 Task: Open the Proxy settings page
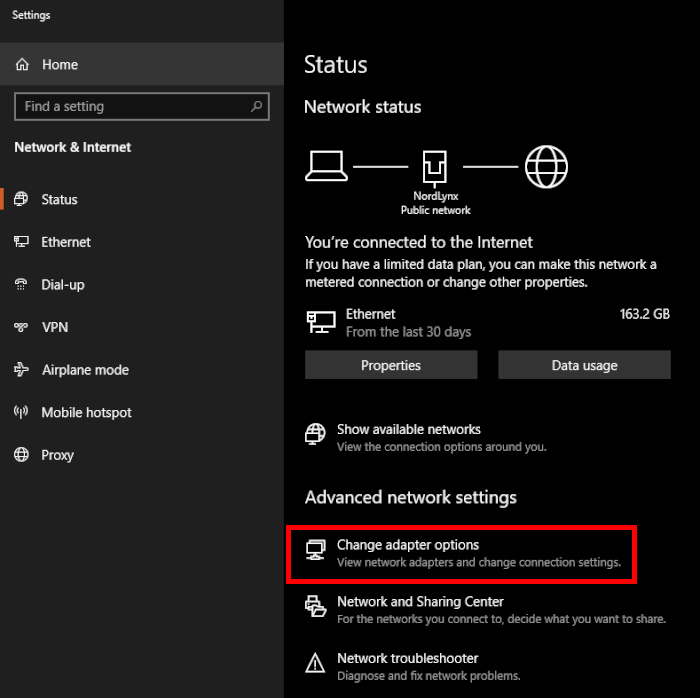pyautogui.click(x=142, y=455)
